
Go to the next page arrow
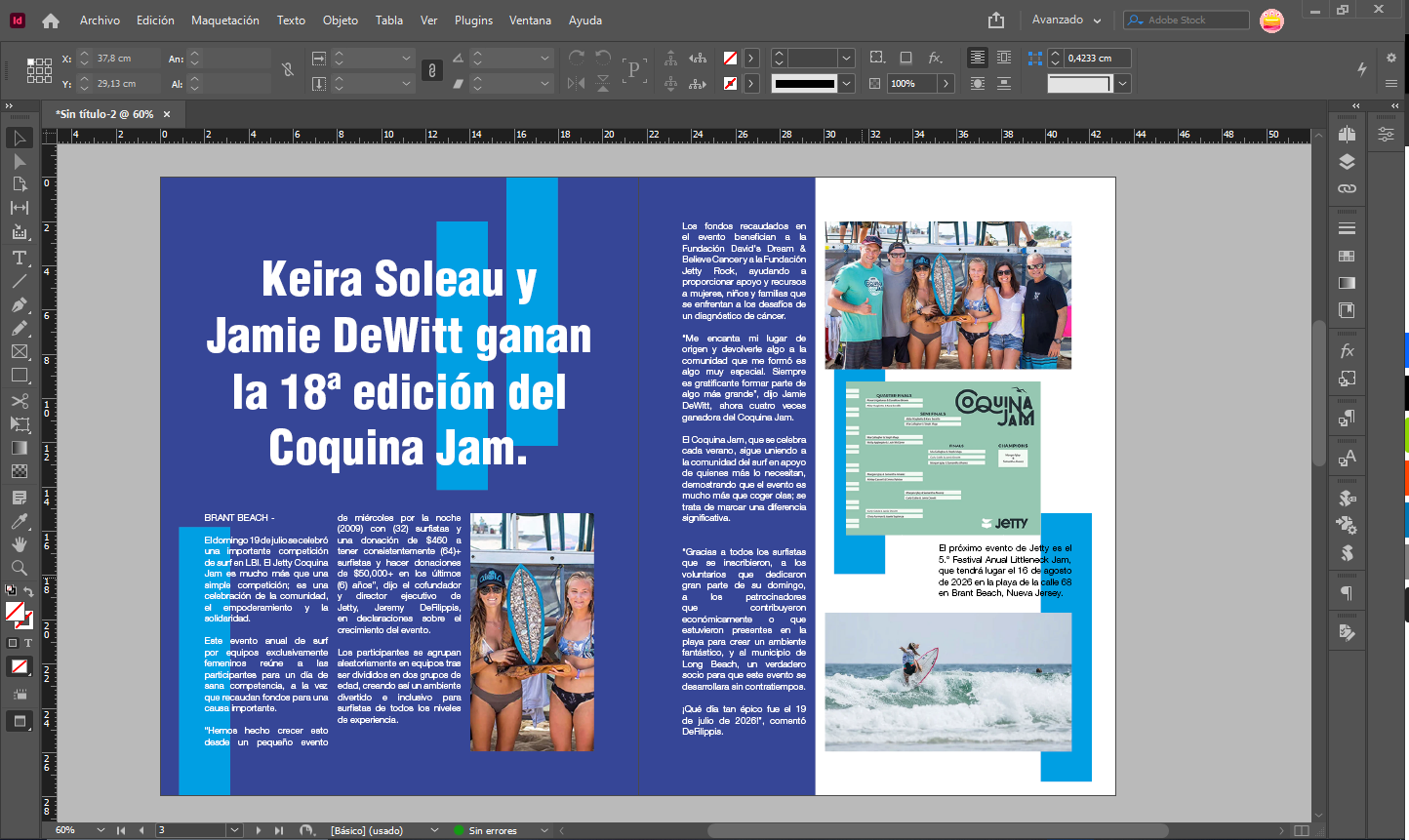click(259, 830)
